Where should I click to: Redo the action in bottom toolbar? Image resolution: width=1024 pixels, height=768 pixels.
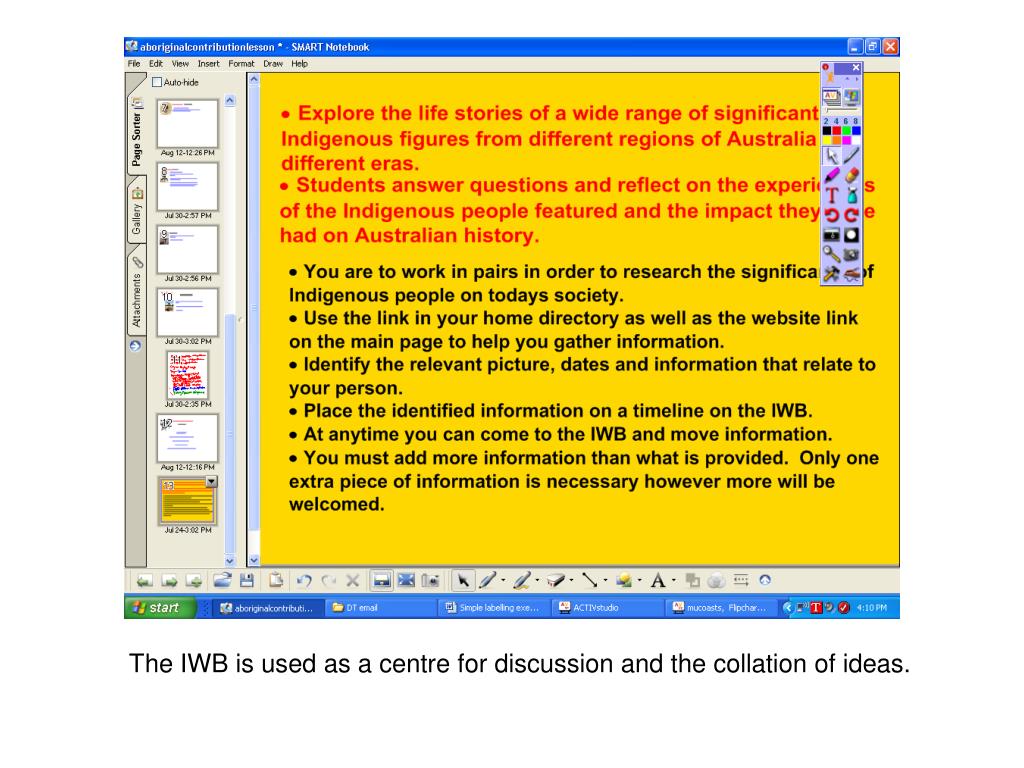pos(328,580)
